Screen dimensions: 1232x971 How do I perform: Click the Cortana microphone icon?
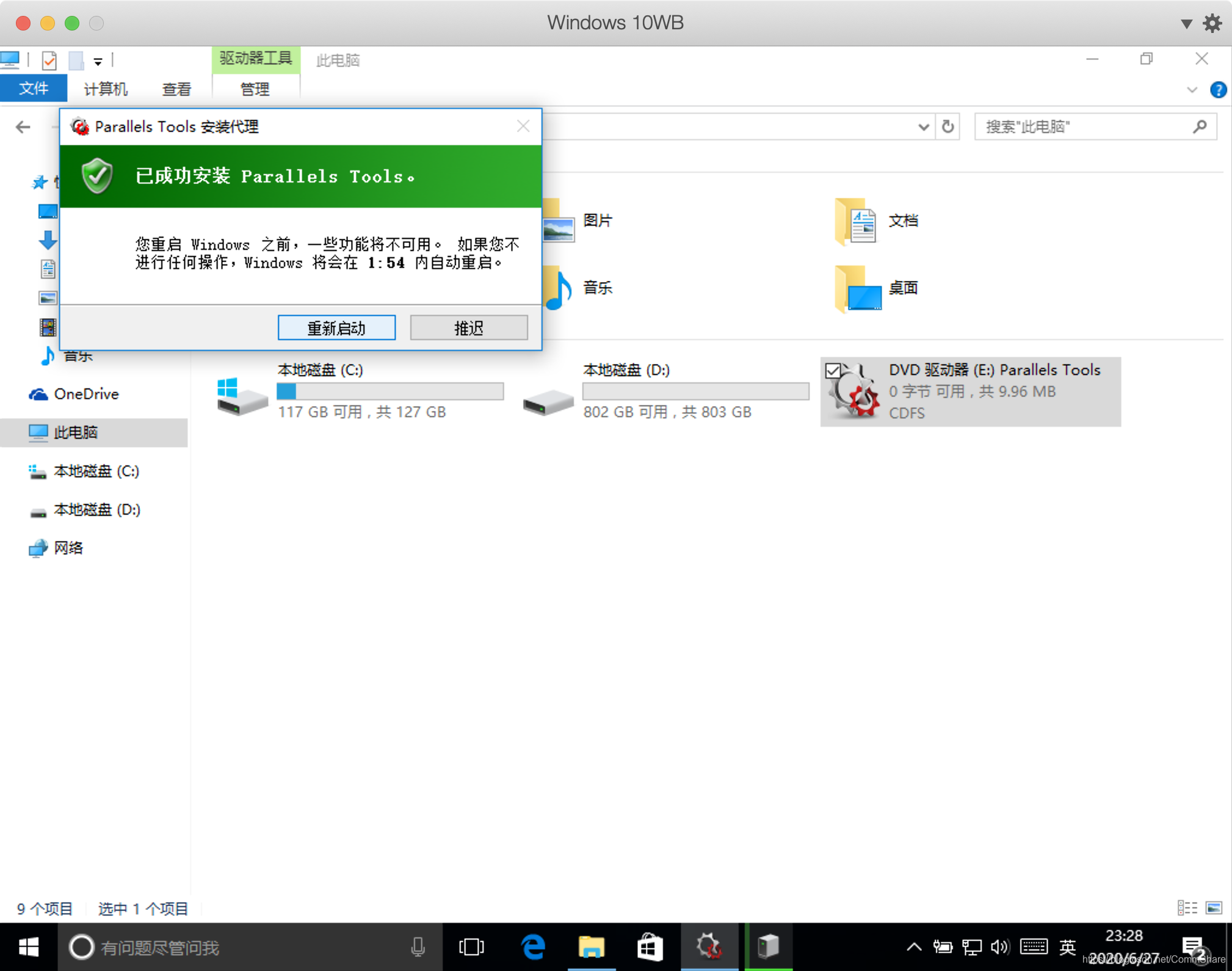click(x=418, y=947)
